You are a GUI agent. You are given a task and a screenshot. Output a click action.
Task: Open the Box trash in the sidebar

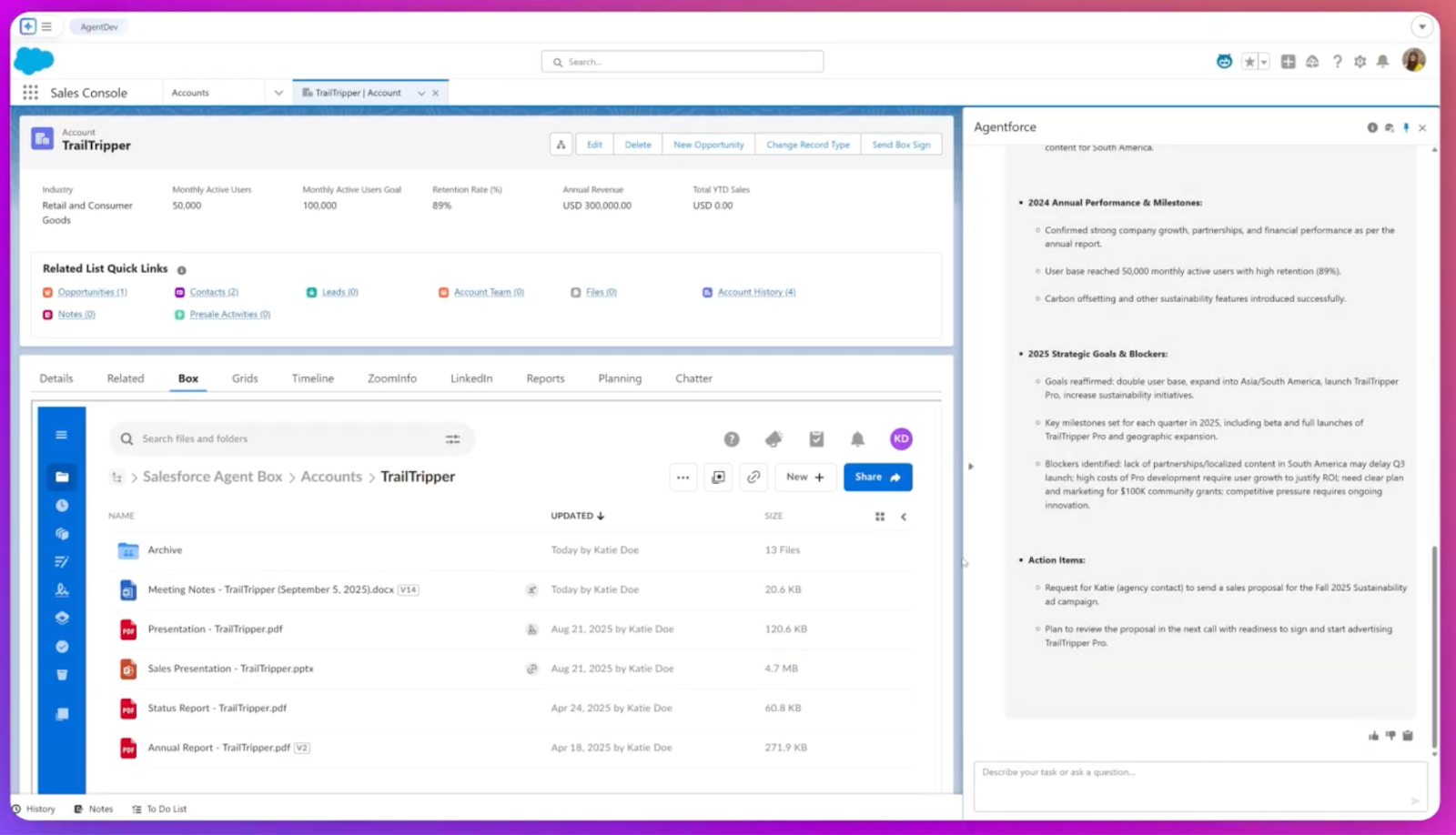pos(62,675)
